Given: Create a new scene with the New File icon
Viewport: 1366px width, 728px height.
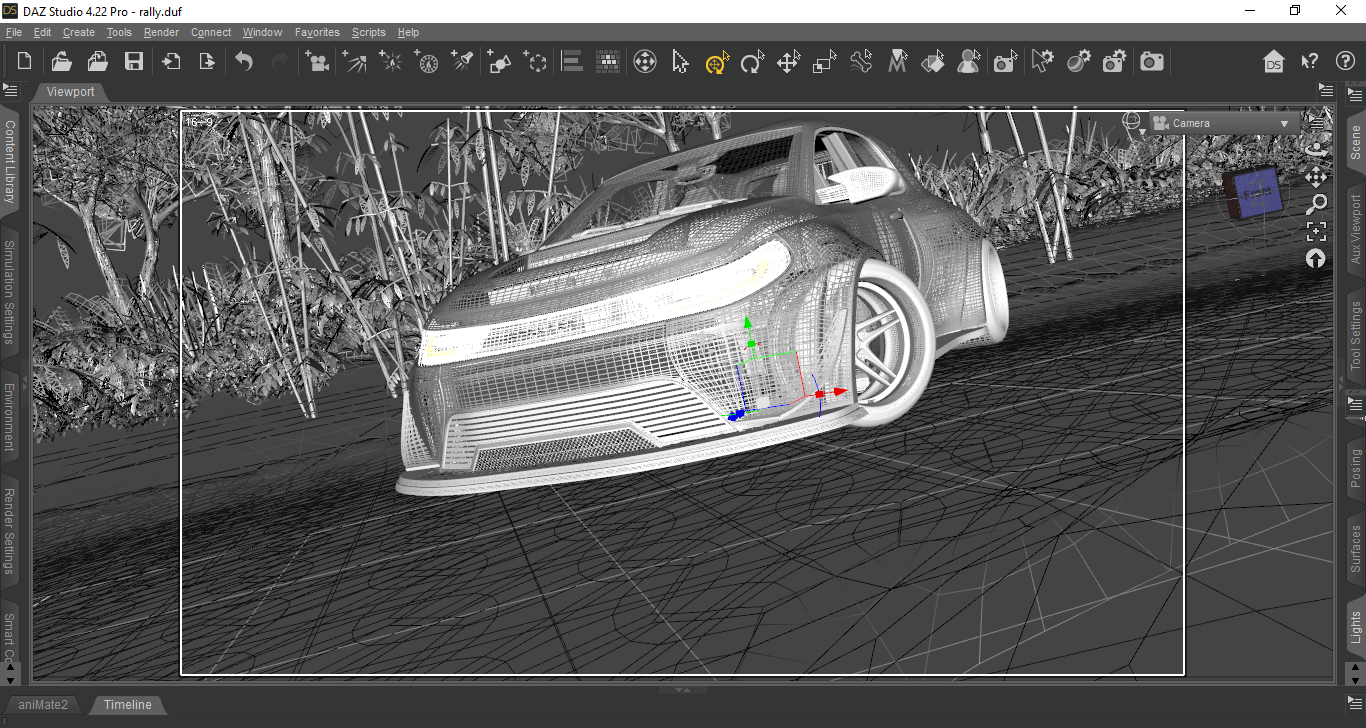Looking at the screenshot, I should coord(25,62).
